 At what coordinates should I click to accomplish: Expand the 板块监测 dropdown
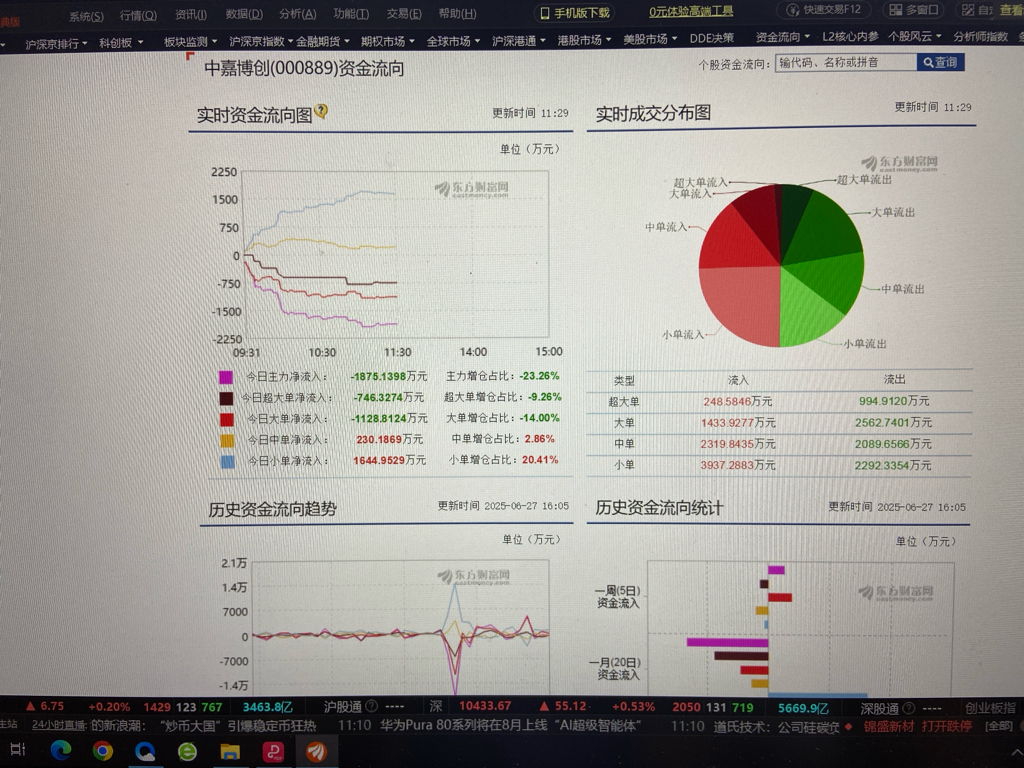click(190, 42)
